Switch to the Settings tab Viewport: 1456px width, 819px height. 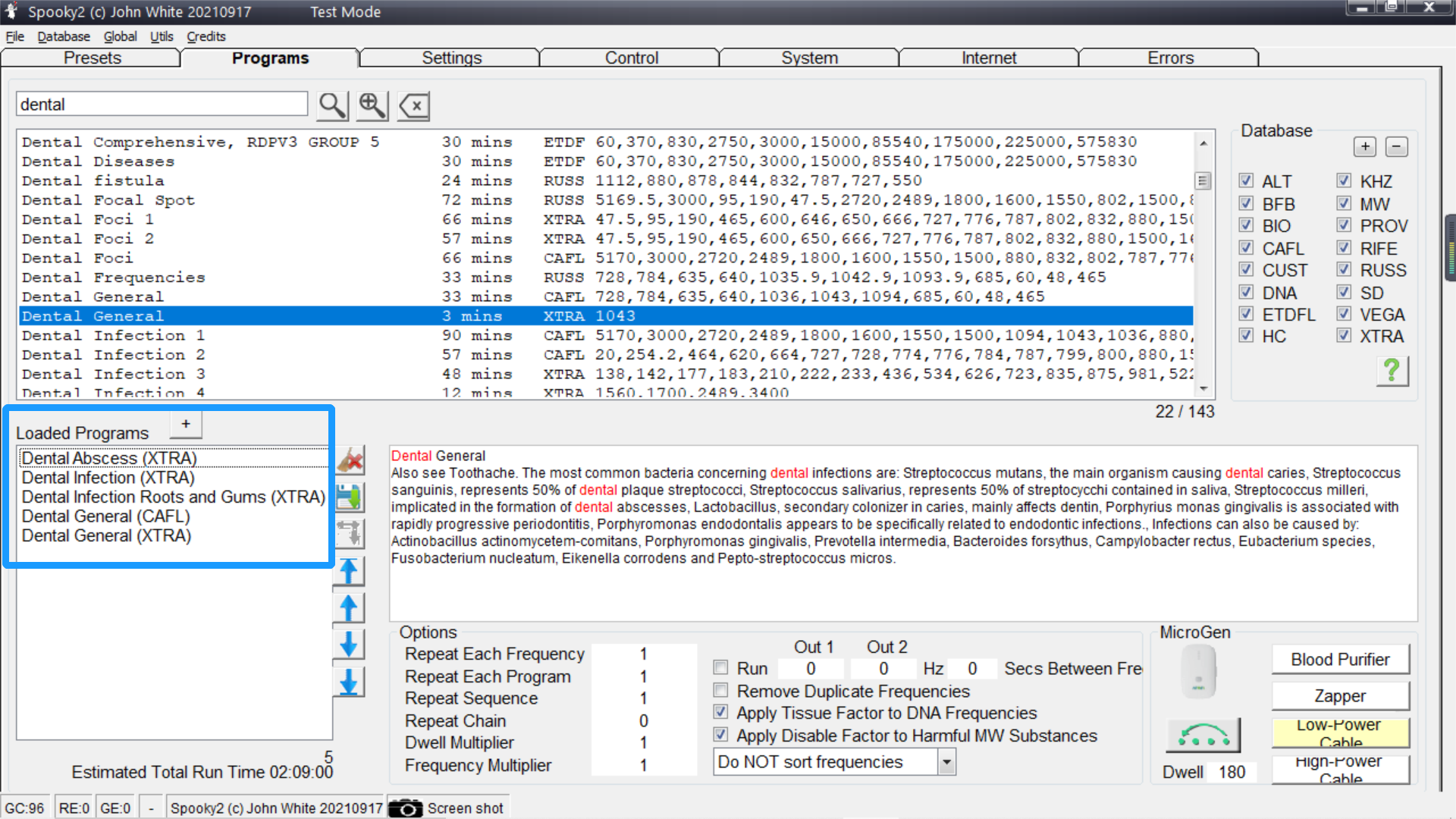tap(451, 58)
